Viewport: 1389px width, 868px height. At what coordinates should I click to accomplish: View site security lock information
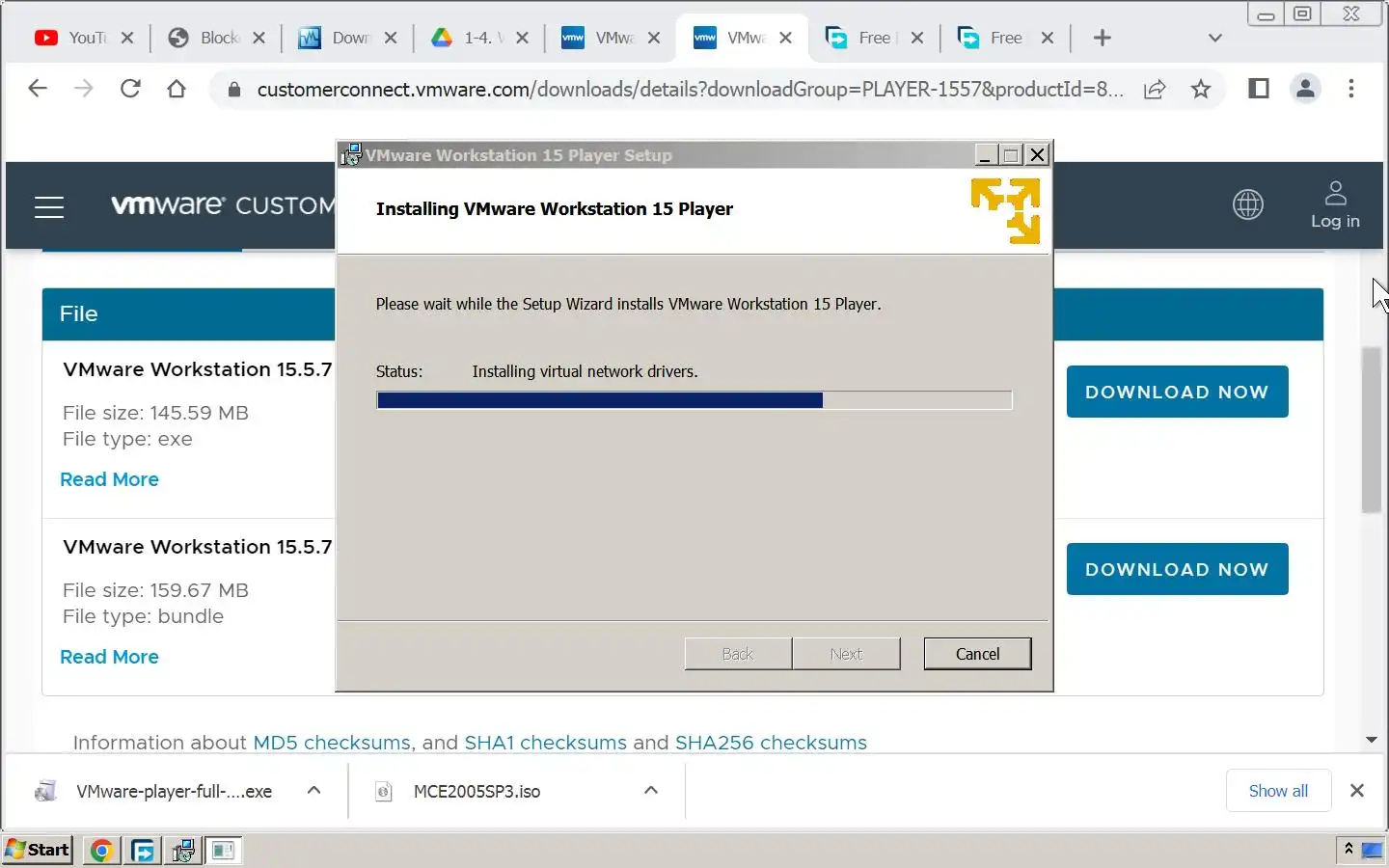click(233, 90)
